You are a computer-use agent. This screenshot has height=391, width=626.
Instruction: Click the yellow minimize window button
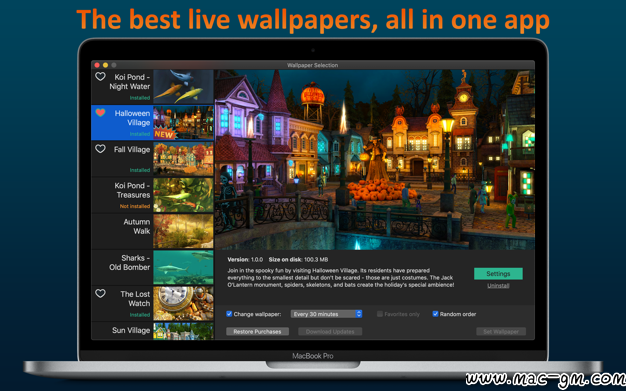105,65
